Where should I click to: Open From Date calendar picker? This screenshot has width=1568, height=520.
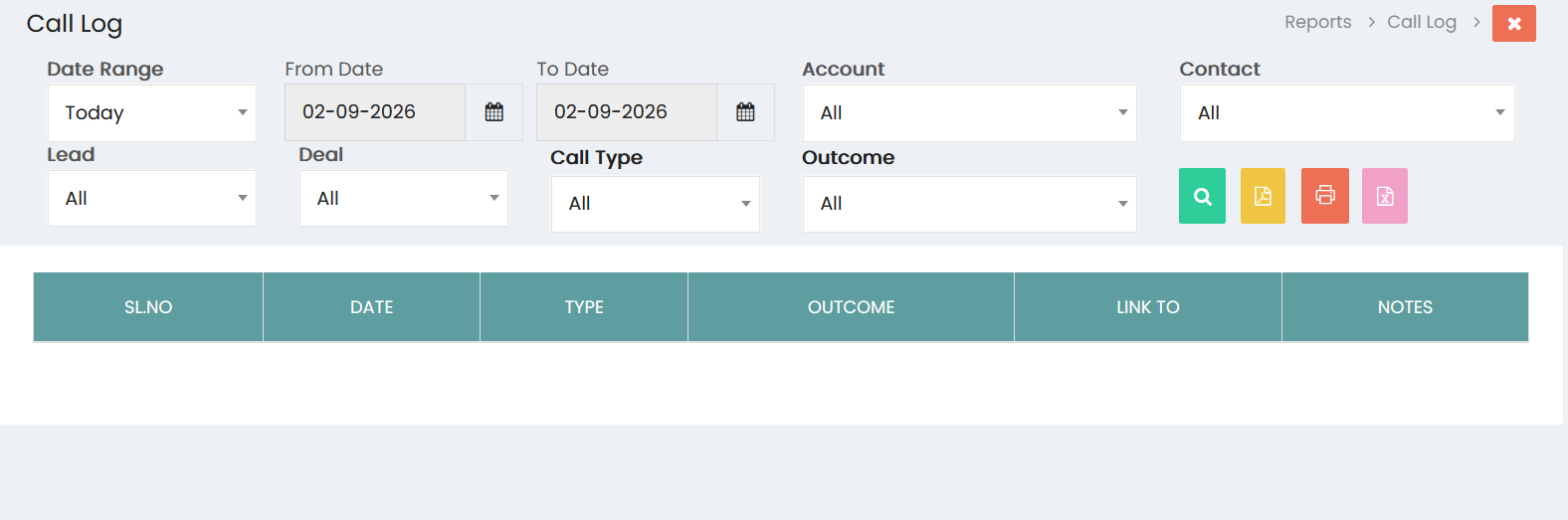(493, 112)
